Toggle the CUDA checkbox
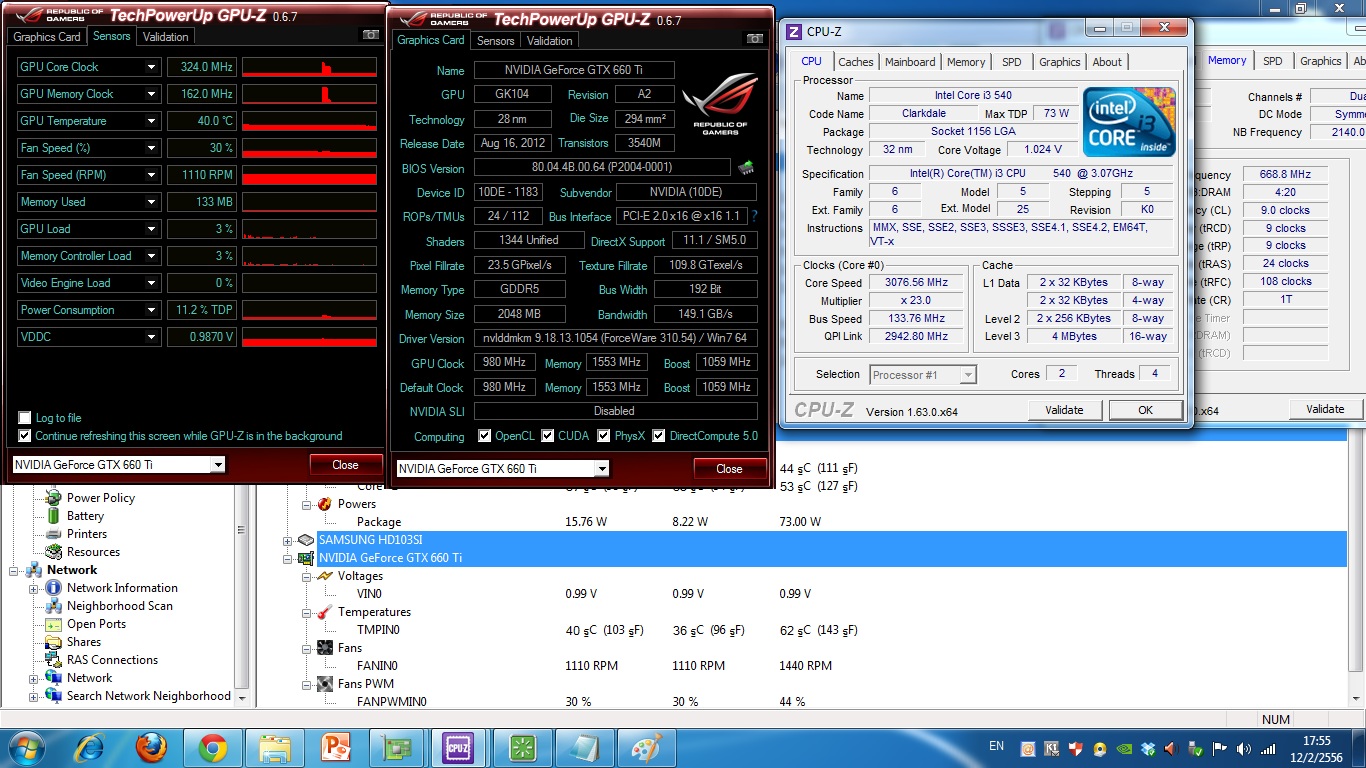The image size is (1366, 768). (x=548, y=436)
